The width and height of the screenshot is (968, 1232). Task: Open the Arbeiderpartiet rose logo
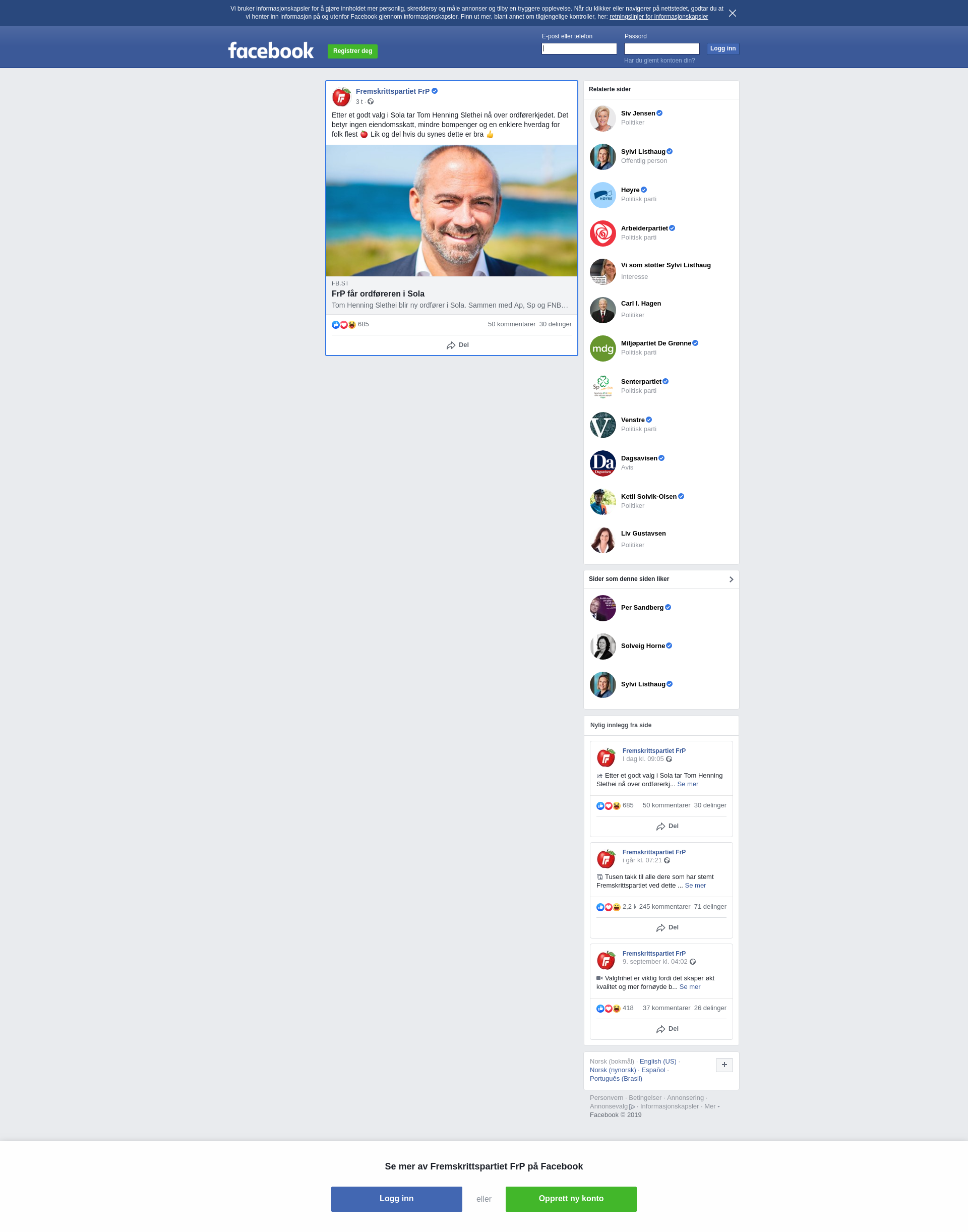click(x=602, y=233)
